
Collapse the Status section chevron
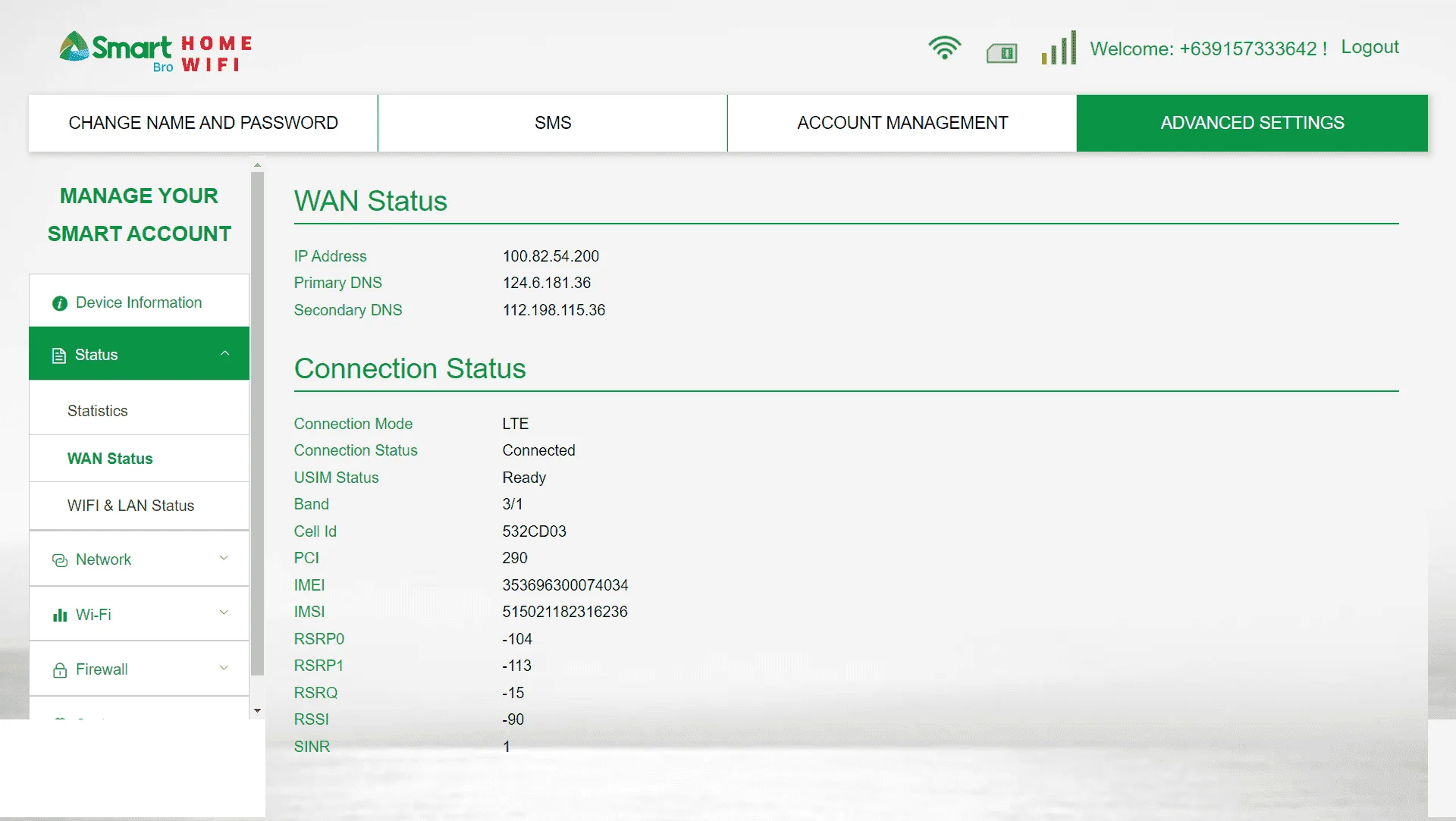pos(224,353)
